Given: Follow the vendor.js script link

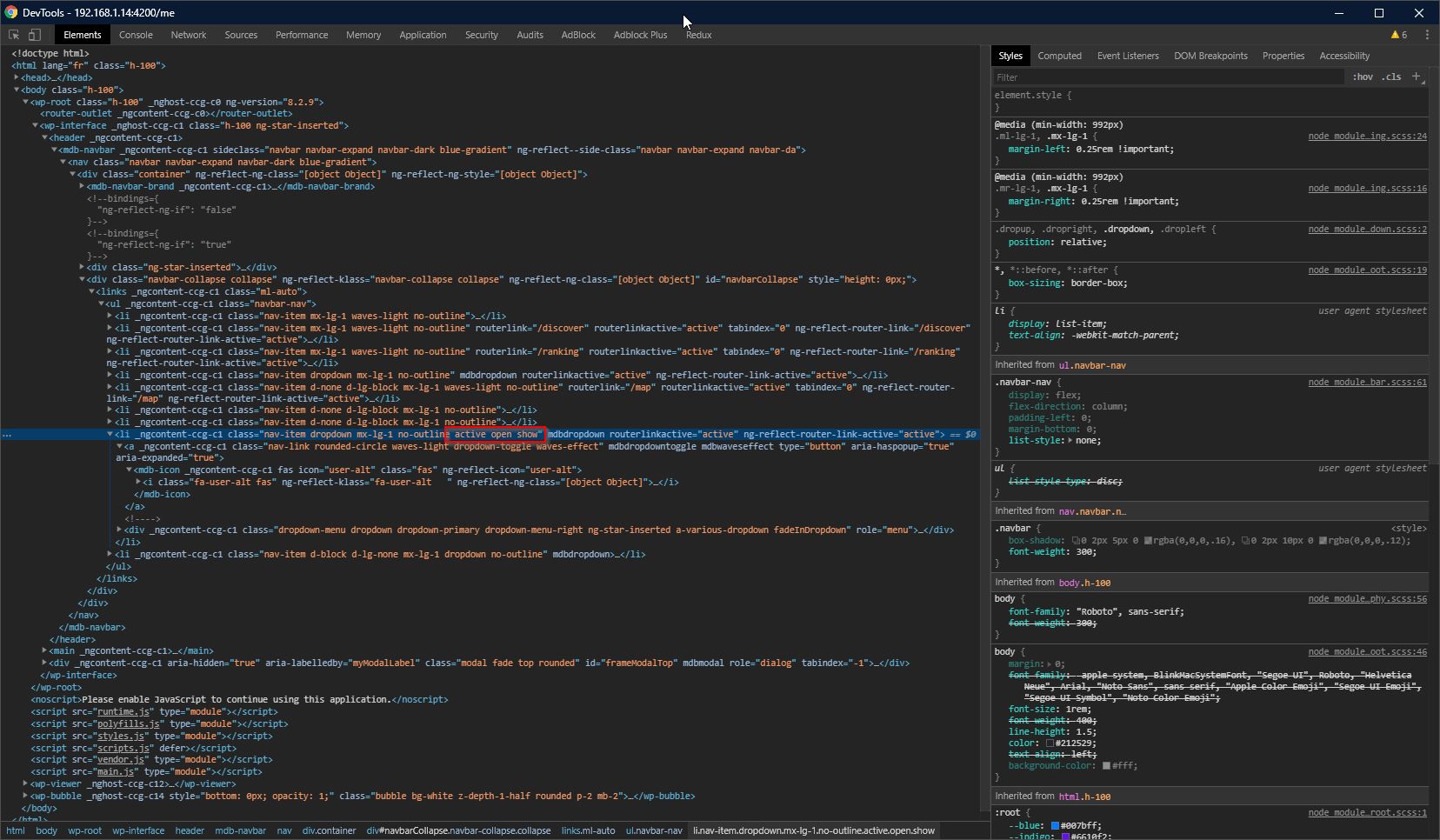Looking at the screenshot, I should click(x=122, y=759).
